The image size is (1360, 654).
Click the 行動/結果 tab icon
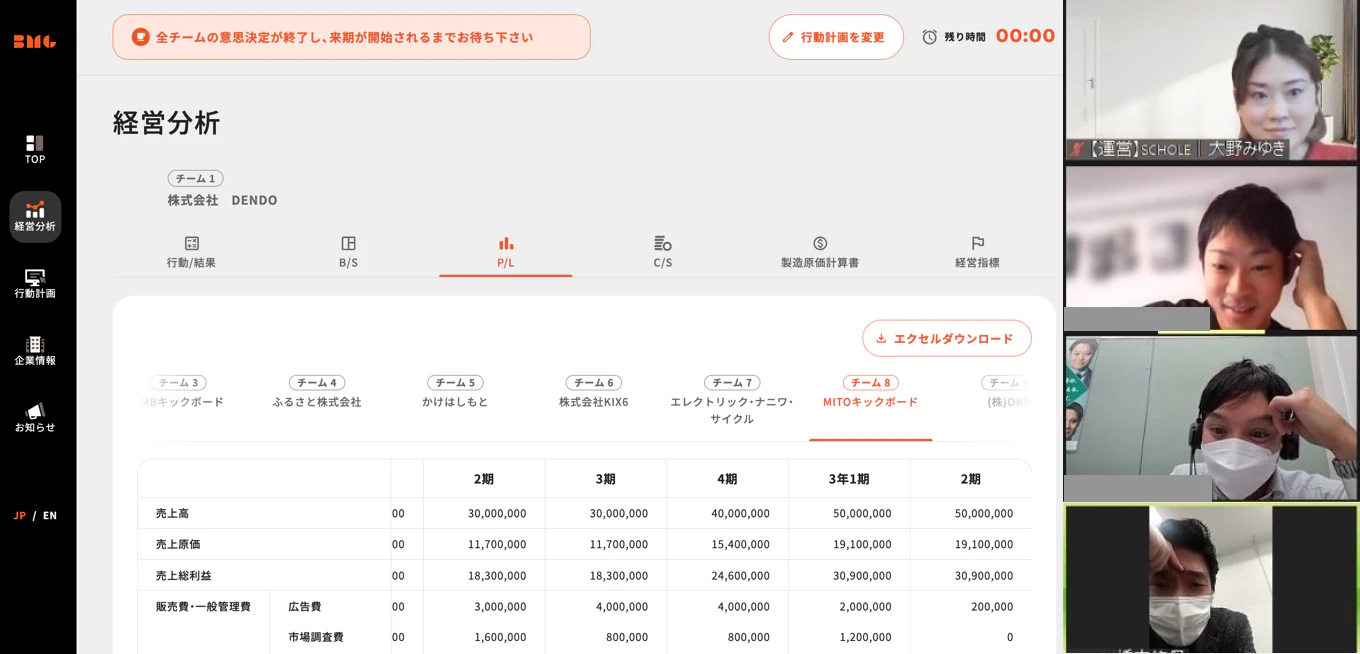[x=192, y=243]
